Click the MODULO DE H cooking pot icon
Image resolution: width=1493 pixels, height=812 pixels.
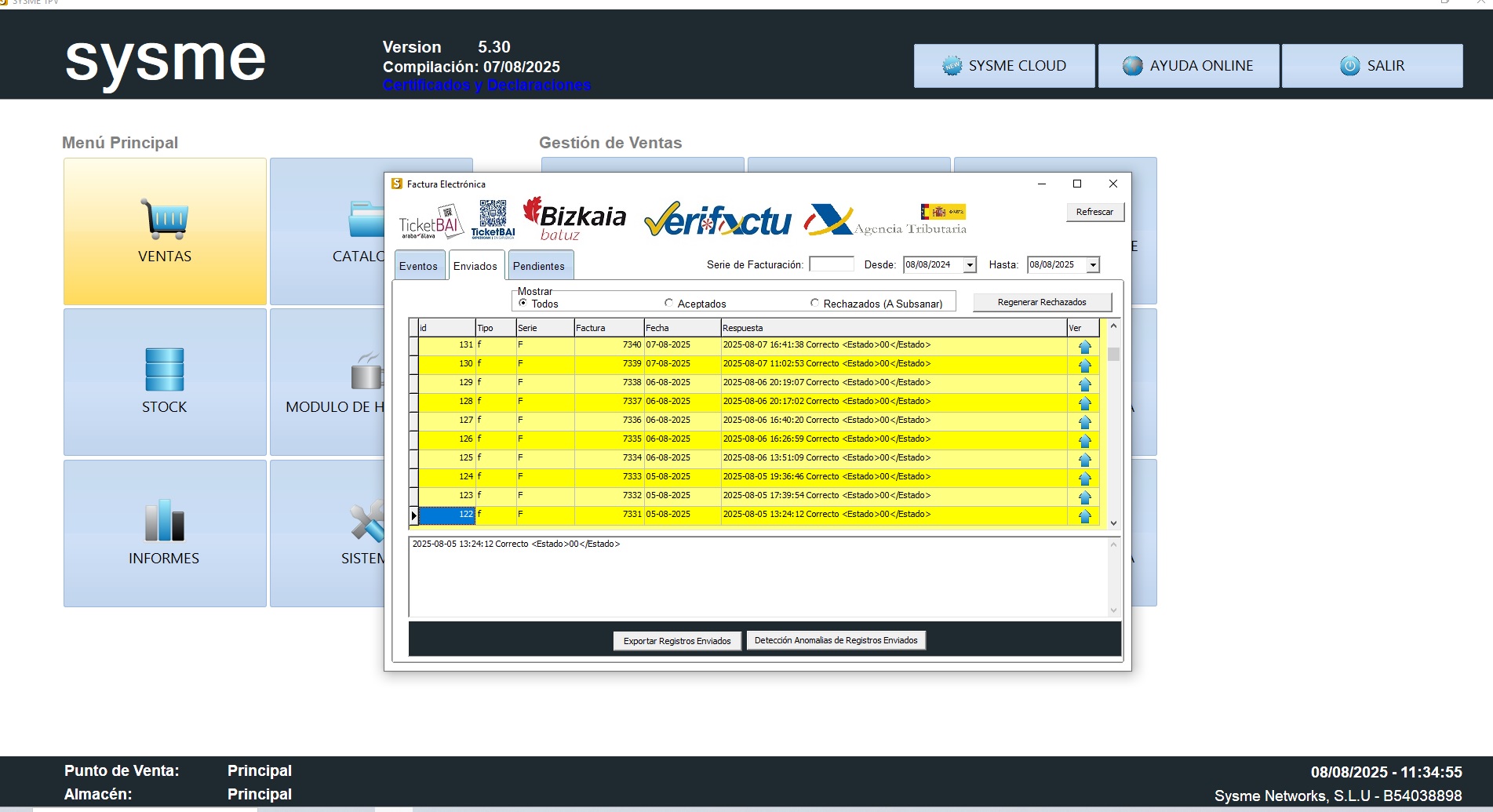[366, 371]
